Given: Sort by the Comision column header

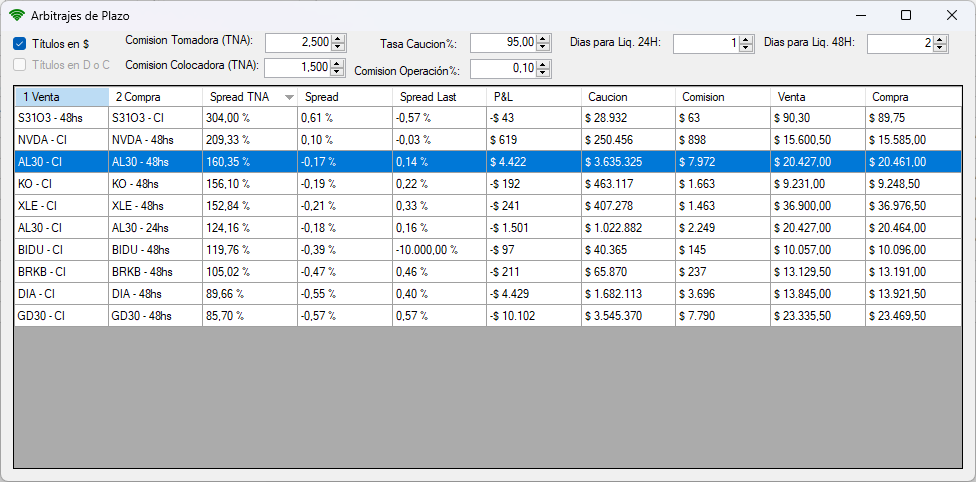Looking at the screenshot, I should coord(723,97).
